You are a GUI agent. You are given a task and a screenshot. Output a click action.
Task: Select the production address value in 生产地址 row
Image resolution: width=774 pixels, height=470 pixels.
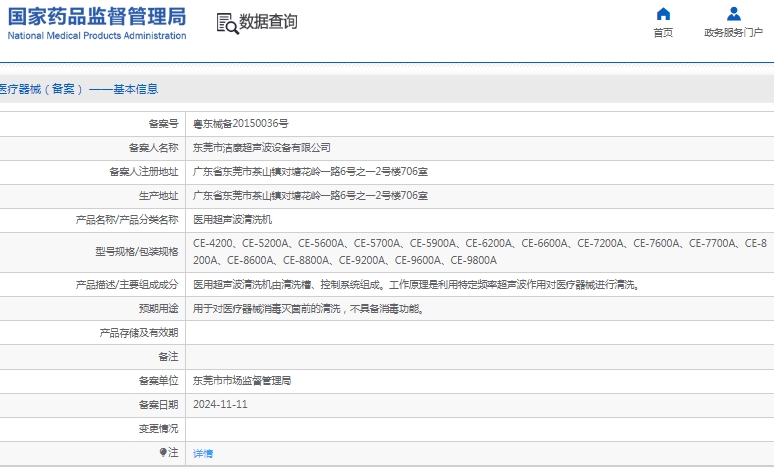310,196
